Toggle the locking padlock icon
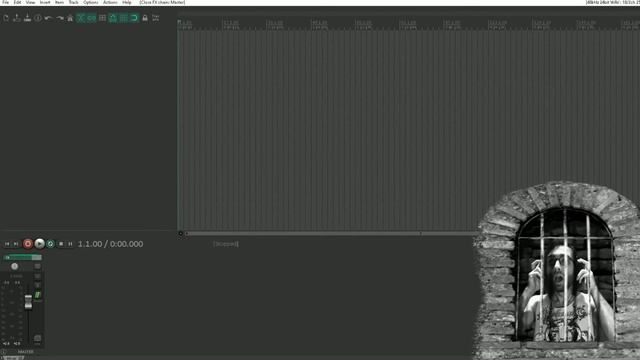The image size is (640, 360). pyautogui.click(x=145, y=18)
